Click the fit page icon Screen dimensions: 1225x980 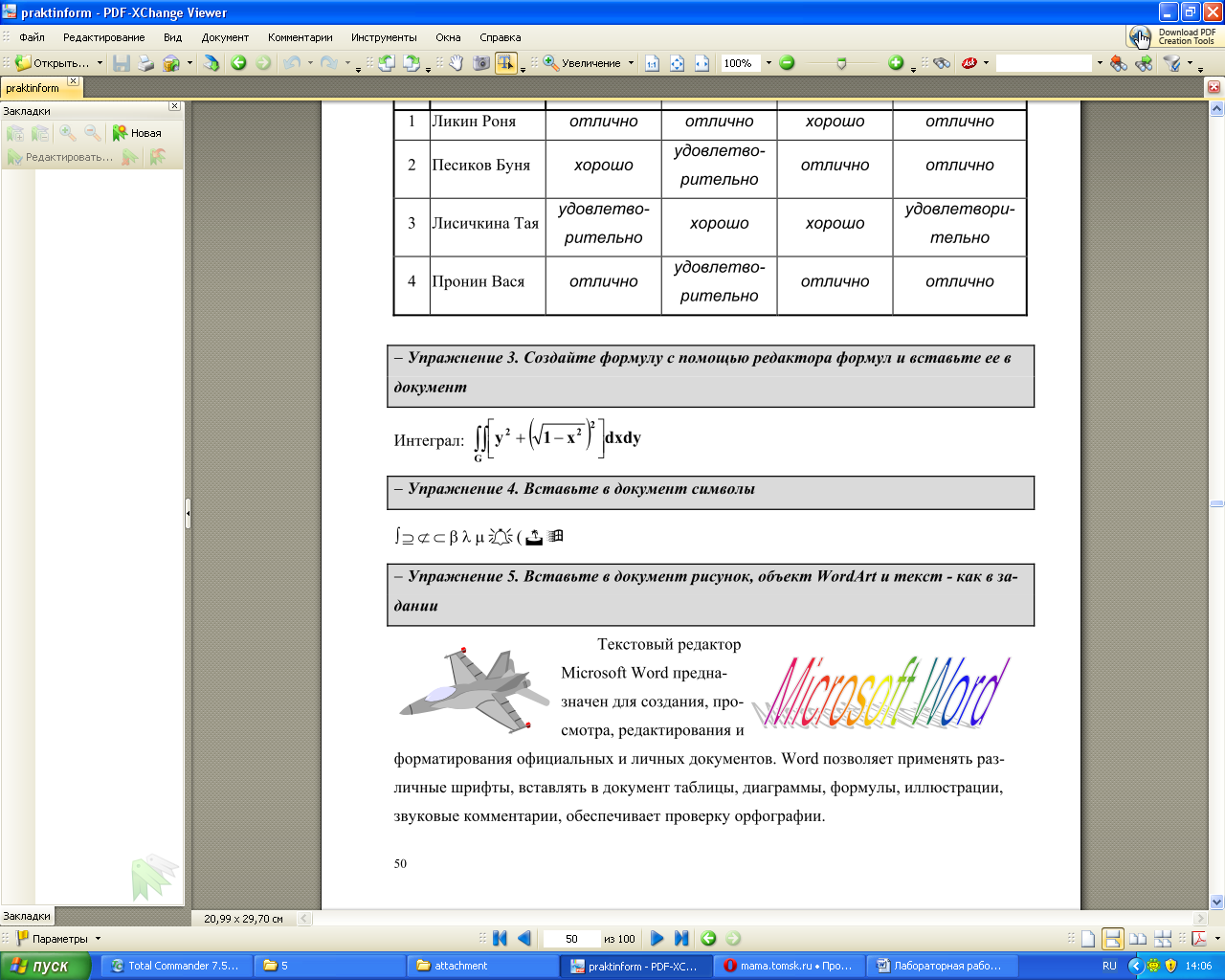pyautogui.click(x=678, y=63)
